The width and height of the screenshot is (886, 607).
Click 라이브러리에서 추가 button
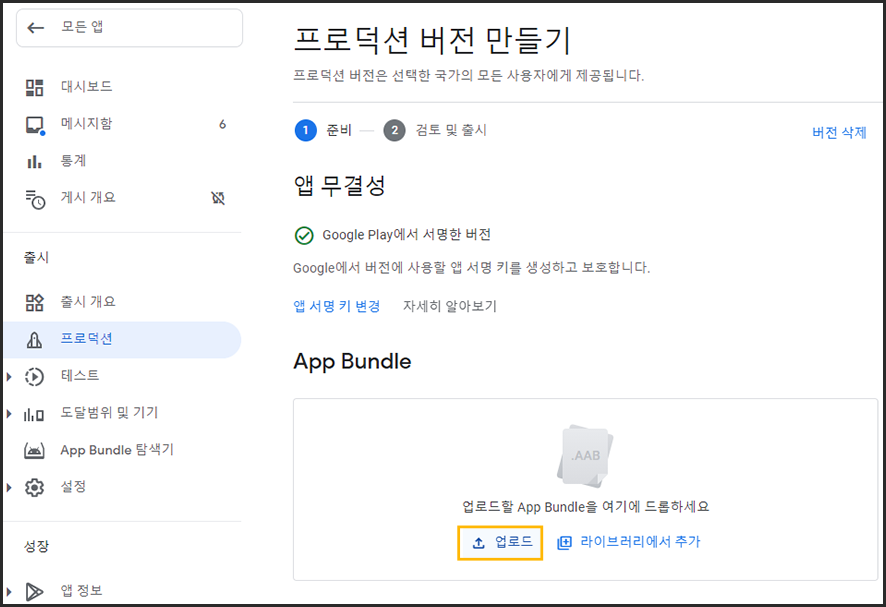[629, 542]
